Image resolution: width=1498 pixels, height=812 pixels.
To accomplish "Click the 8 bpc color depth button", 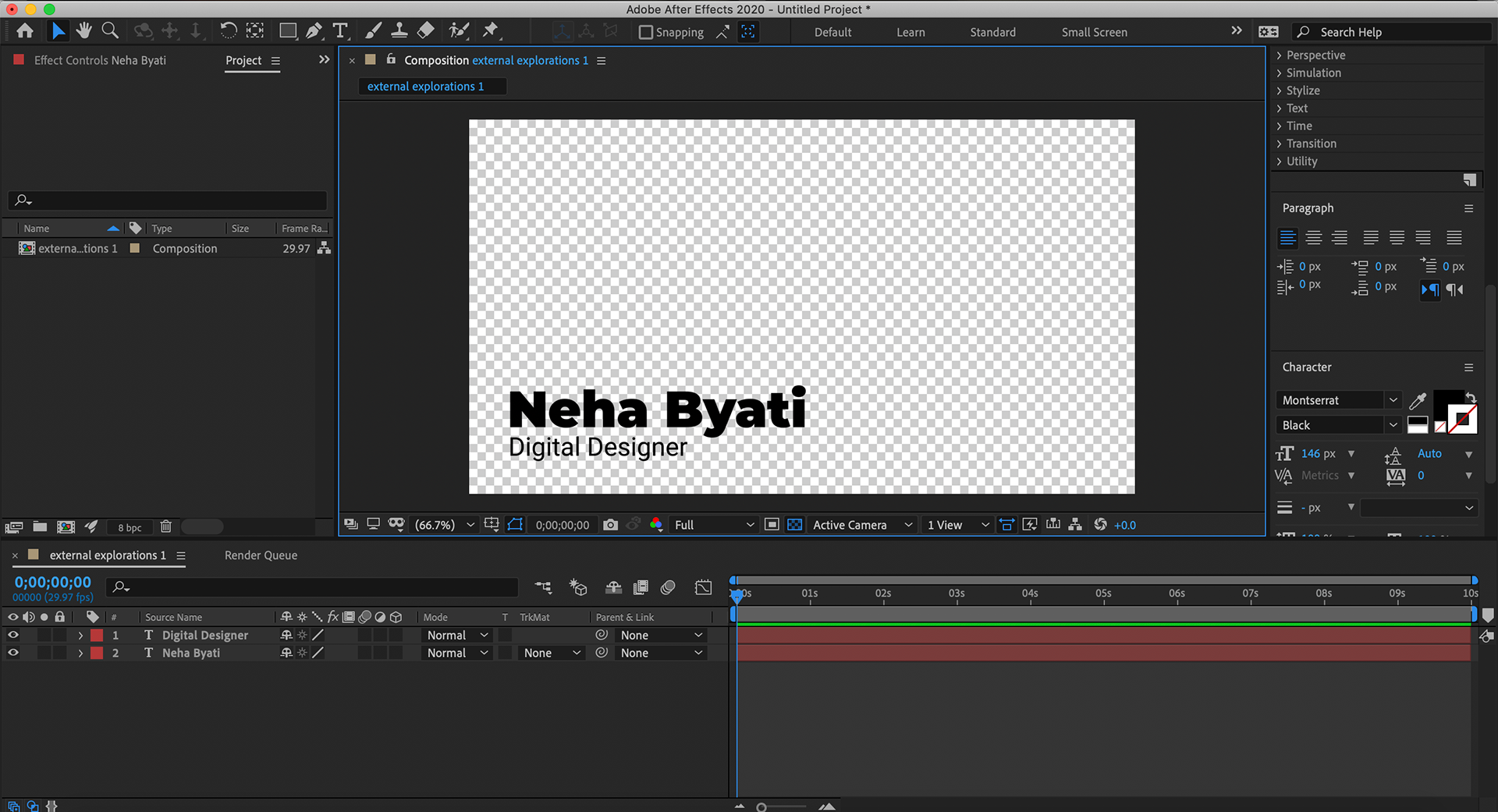I will click(130, 527).
